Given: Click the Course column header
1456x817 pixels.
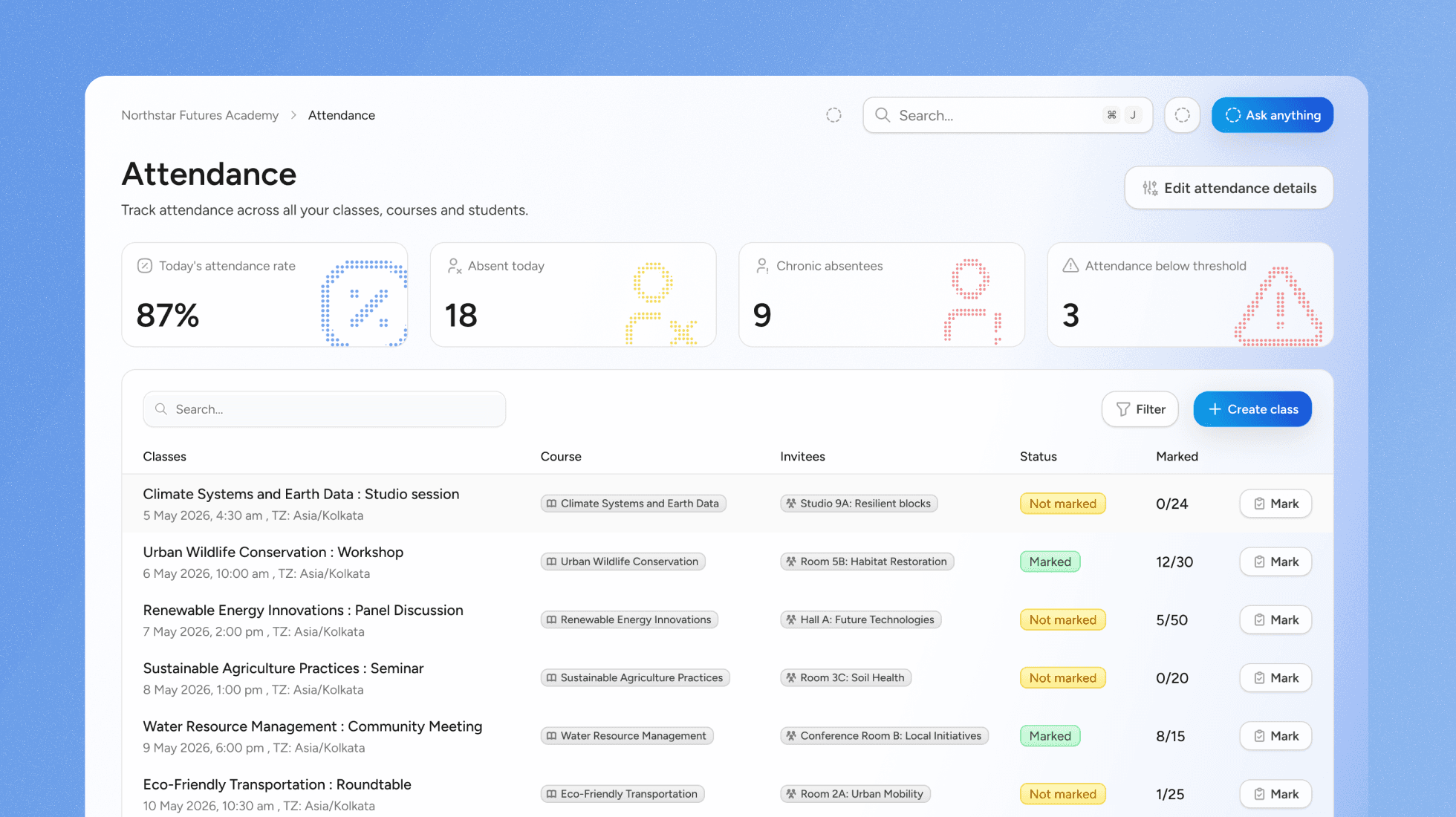Looking at the screenshot, I should [x=561, y=457].
